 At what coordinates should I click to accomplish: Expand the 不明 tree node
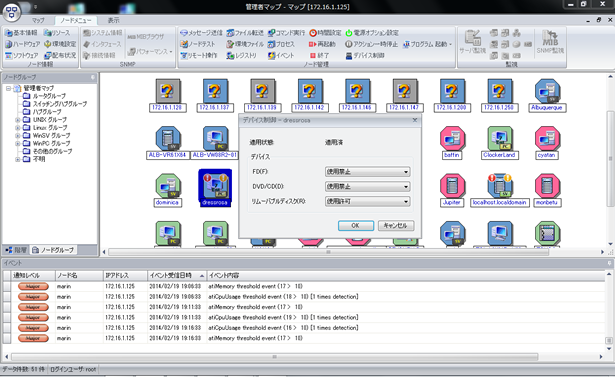[18, 160]
